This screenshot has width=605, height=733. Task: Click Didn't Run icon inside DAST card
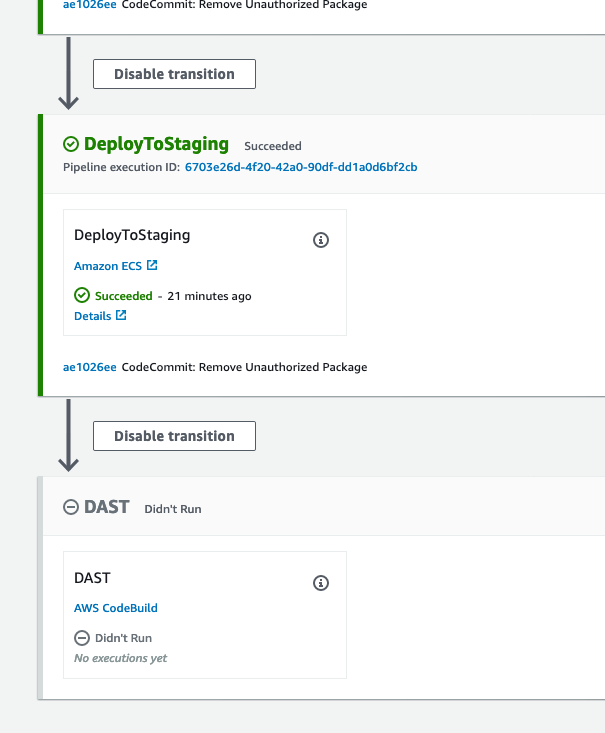point(82,638)
